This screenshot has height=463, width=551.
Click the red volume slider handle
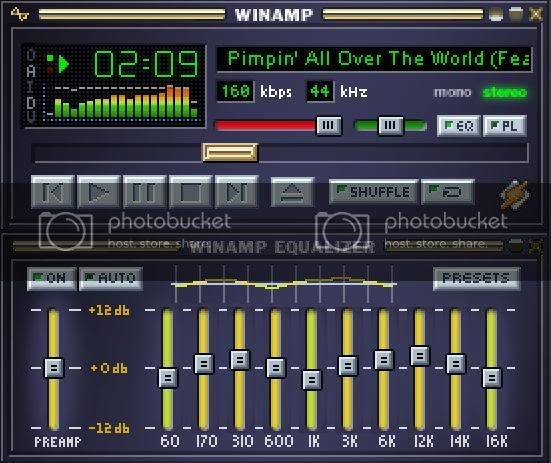[329, 125]
